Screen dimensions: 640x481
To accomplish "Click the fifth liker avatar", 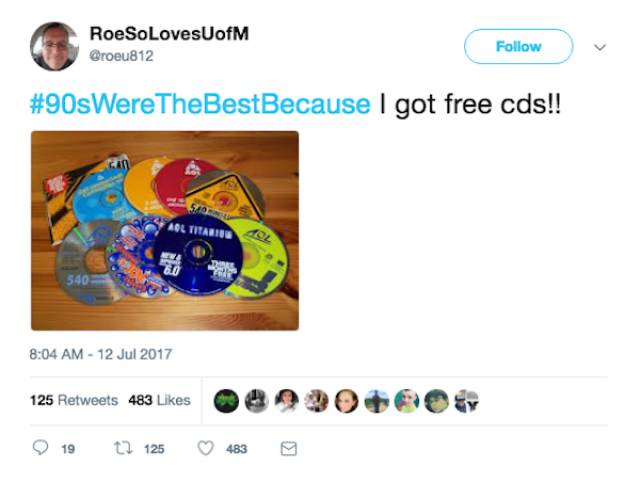I will [347, 401].
